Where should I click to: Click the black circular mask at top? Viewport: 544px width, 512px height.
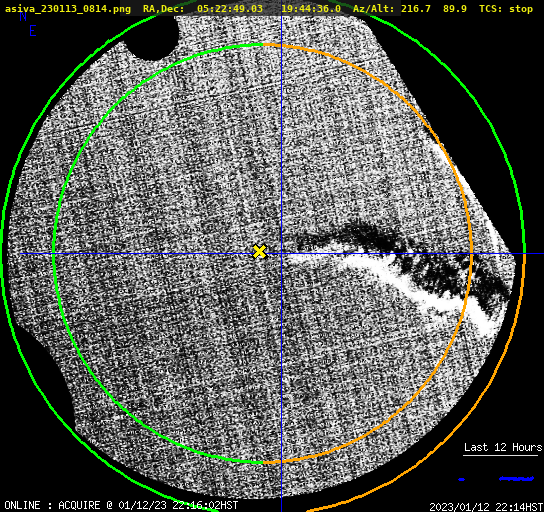pyautogui.click(x=152, y=36)
